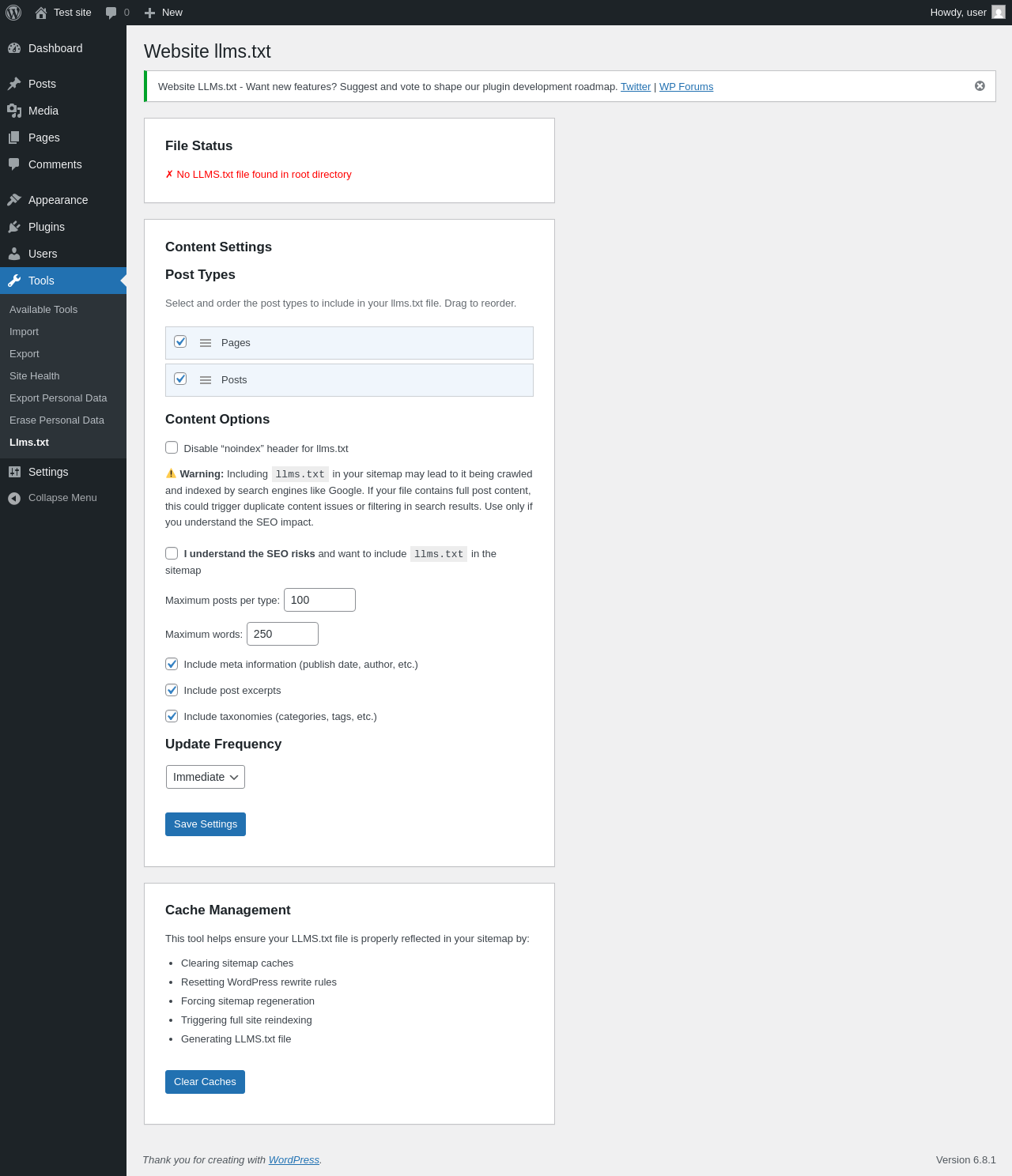Click the Test site home icon

41,13
